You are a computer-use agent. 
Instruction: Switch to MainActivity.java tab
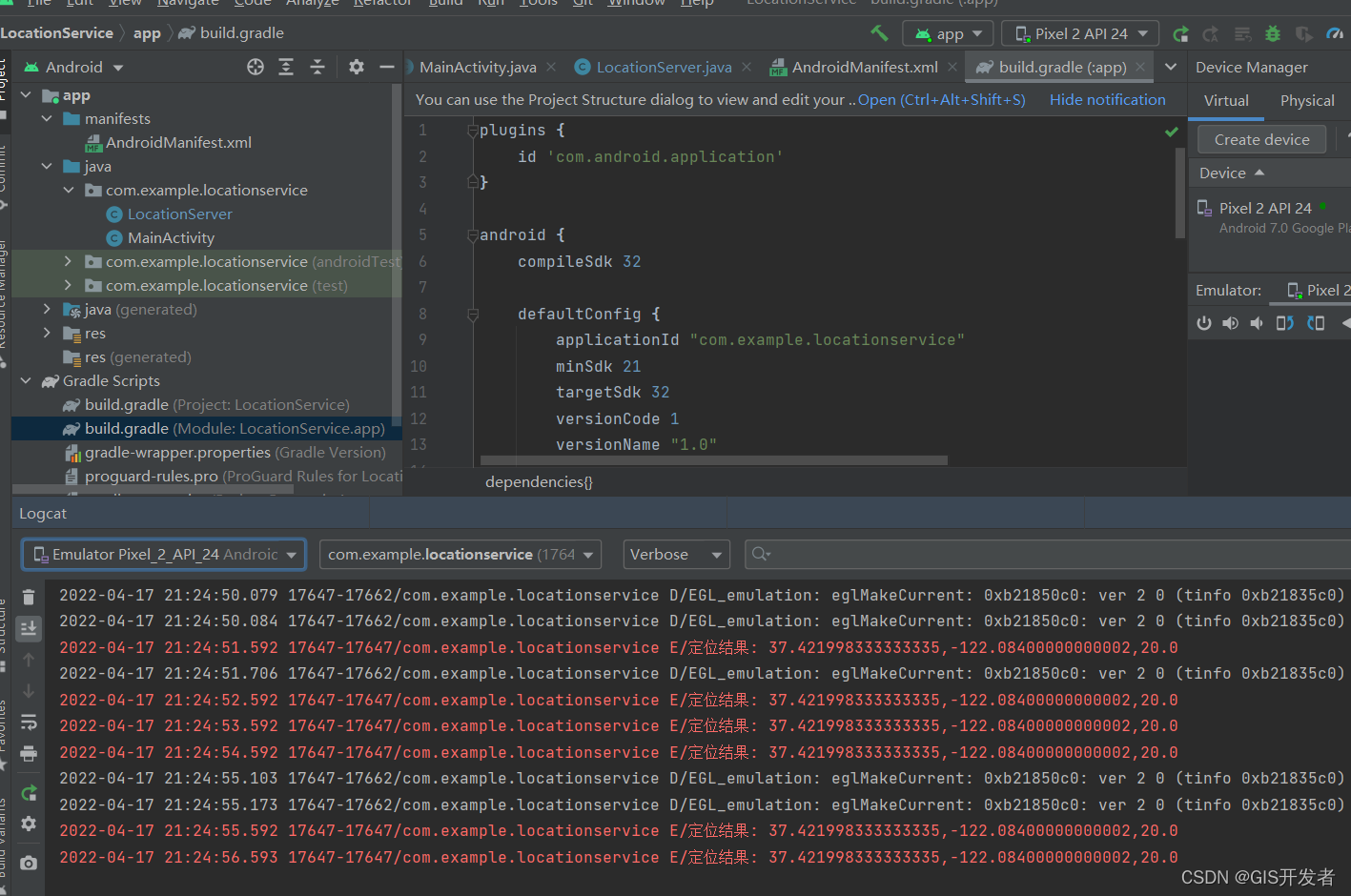pos(477,67)
